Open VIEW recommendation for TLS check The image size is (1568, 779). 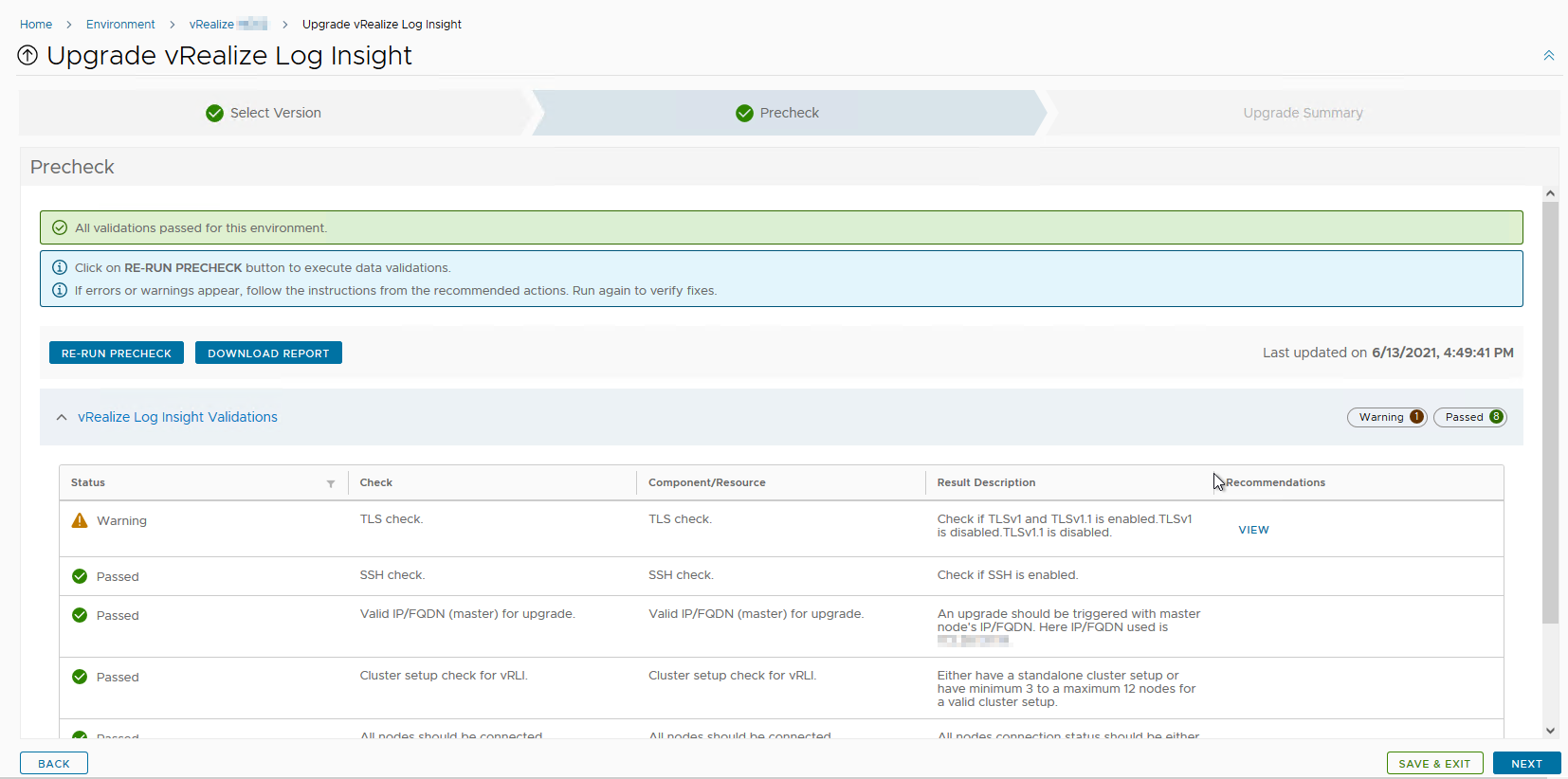(1253, 530)
